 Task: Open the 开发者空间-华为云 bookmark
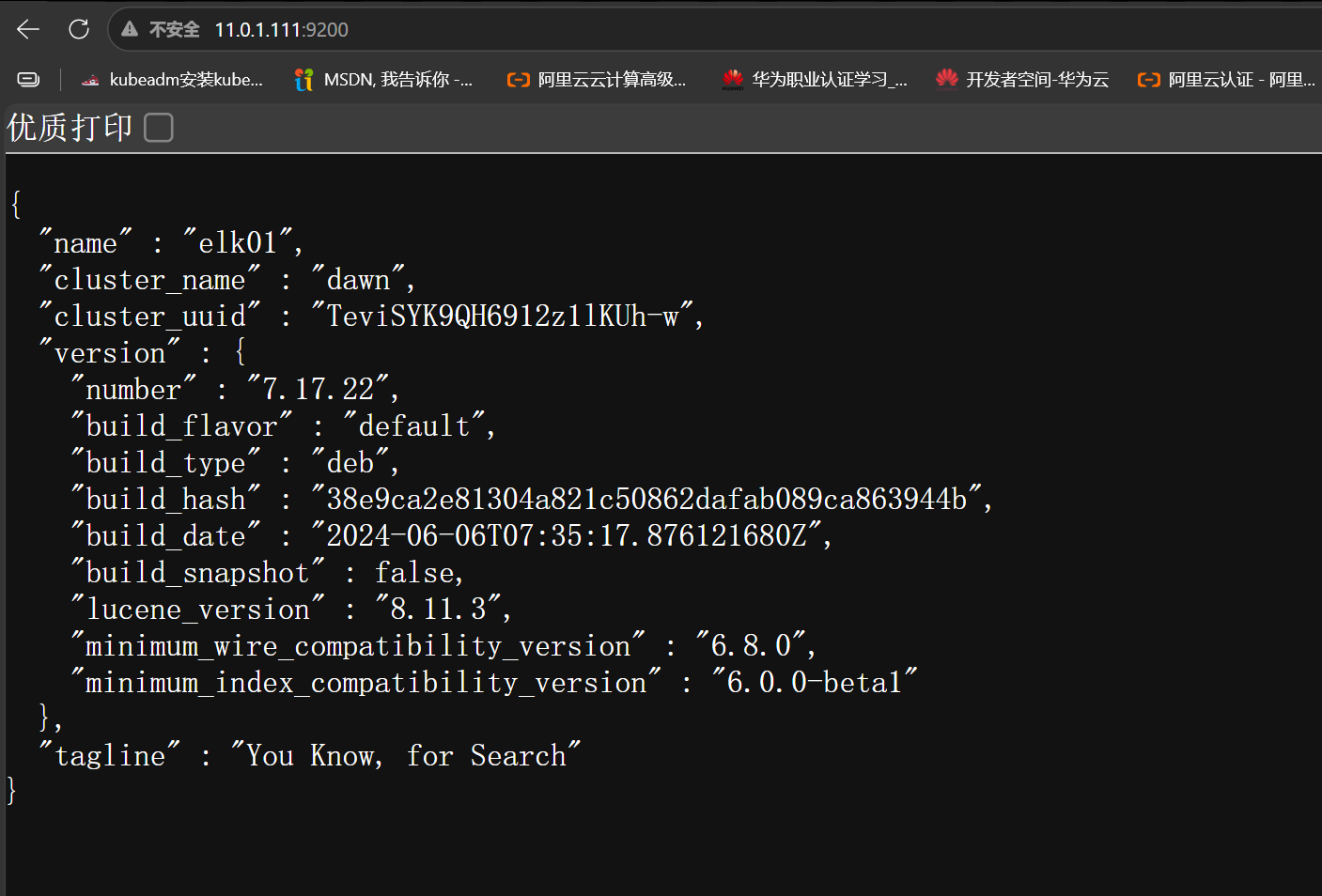[x=1022, y=80]
